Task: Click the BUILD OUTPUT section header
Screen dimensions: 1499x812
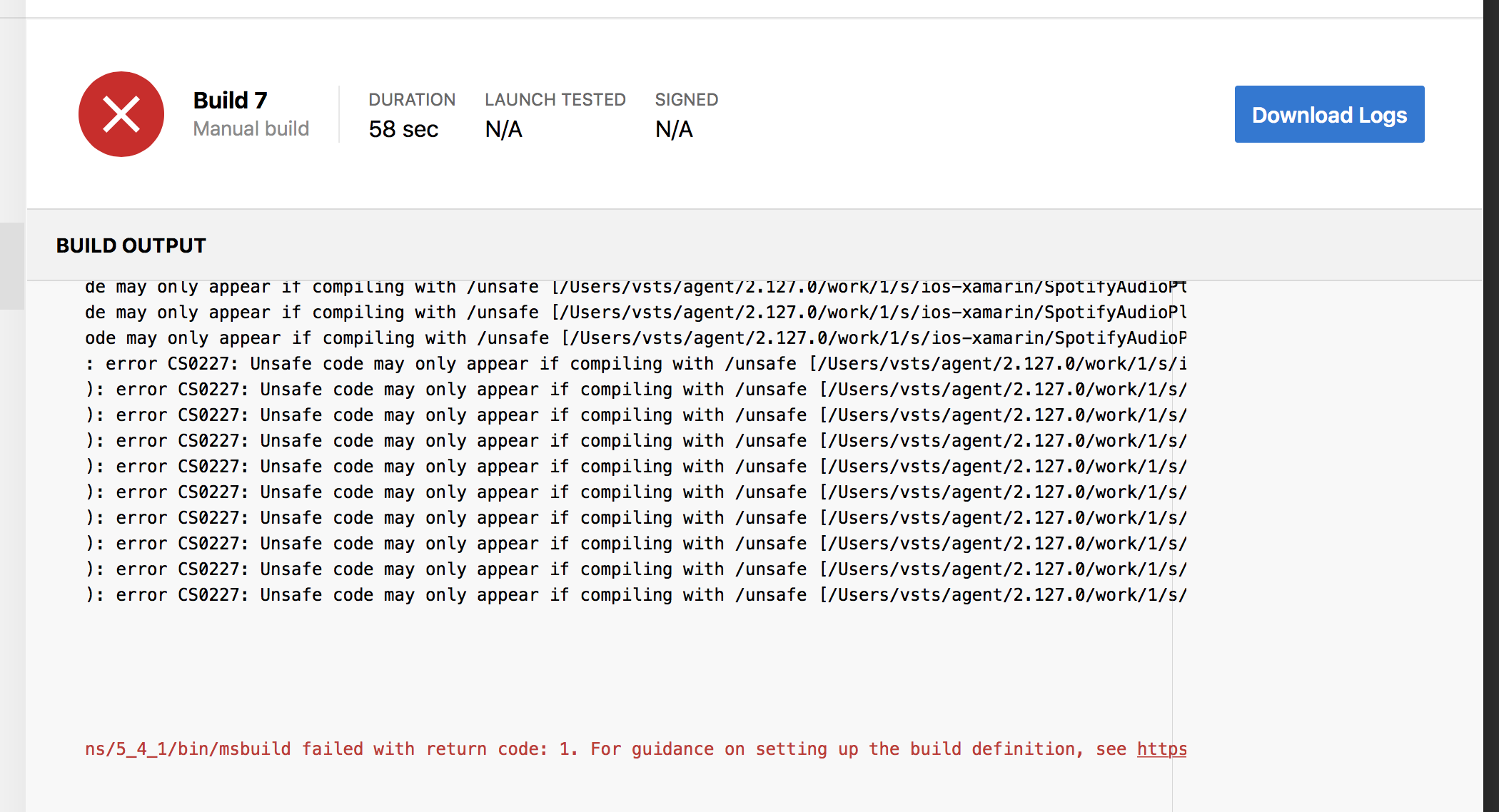Action: (x=131, y=245)
